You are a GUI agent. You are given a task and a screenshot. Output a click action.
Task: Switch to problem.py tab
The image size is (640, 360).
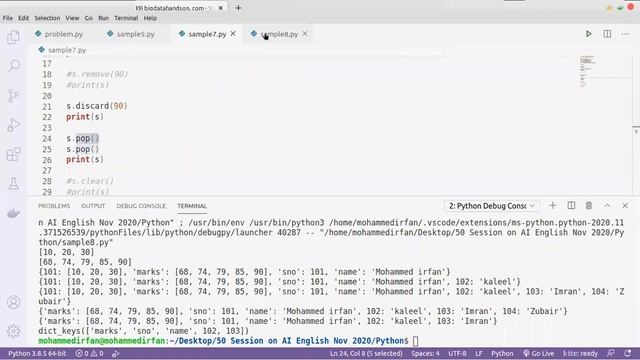tap(59, 34)
